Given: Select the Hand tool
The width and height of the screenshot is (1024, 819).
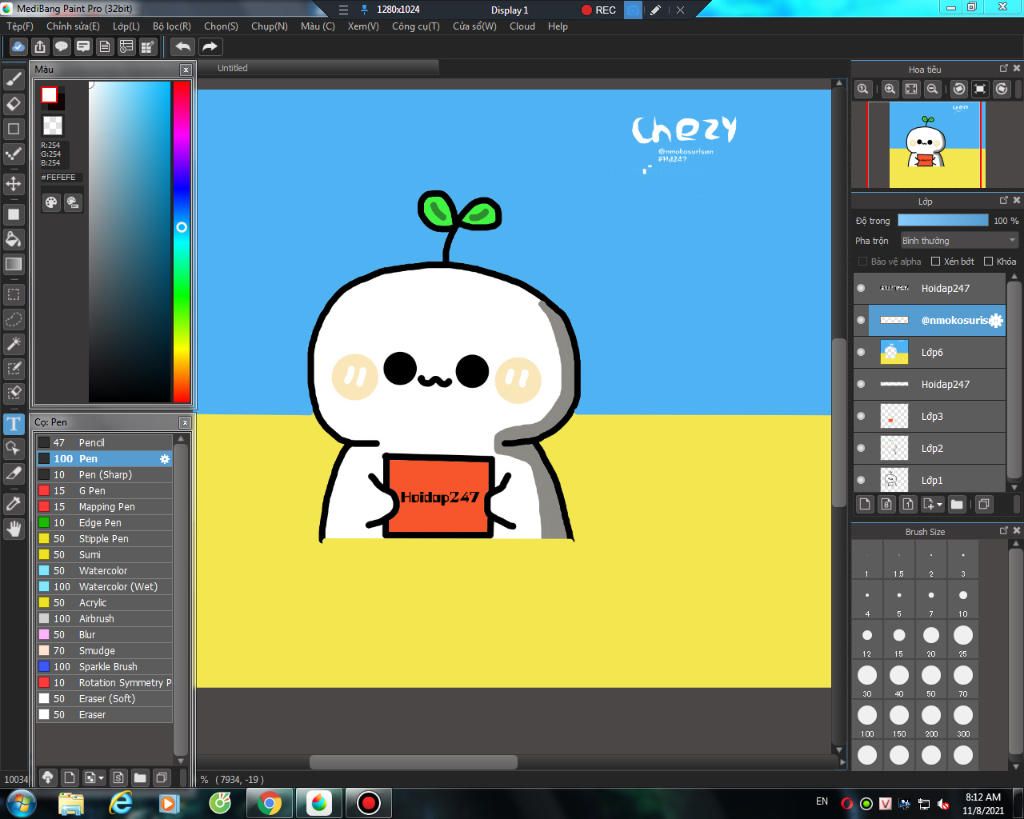Looking at the screenshot, I should [x=14, y=528].
